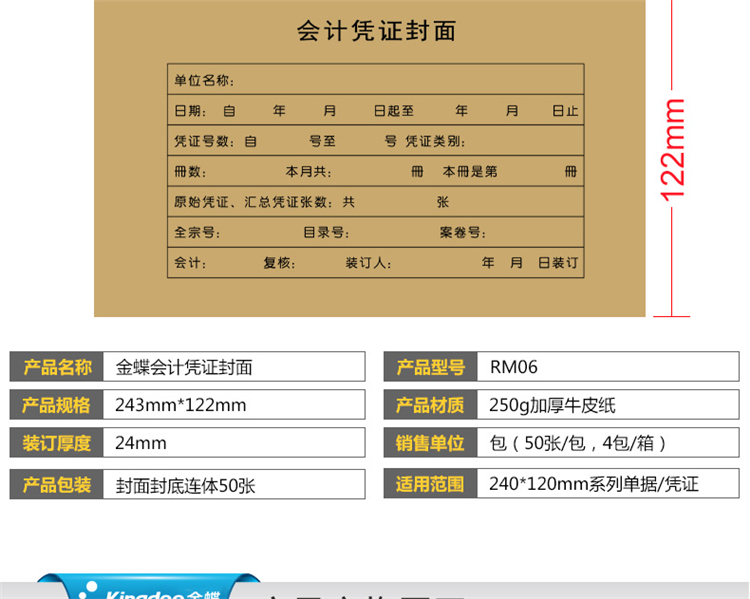Select the 243mm*122mm specification value

[181, 405]
